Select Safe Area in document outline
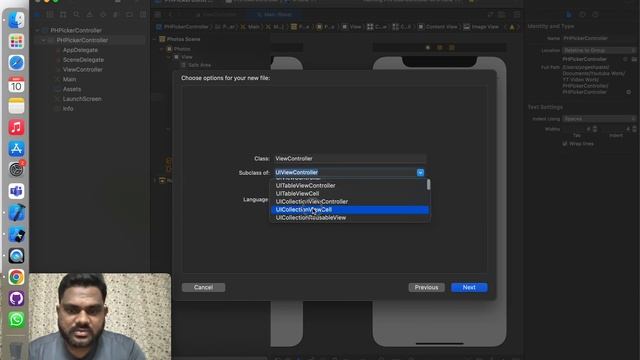This screenshot has width=640, height=360. click(199, 65)
